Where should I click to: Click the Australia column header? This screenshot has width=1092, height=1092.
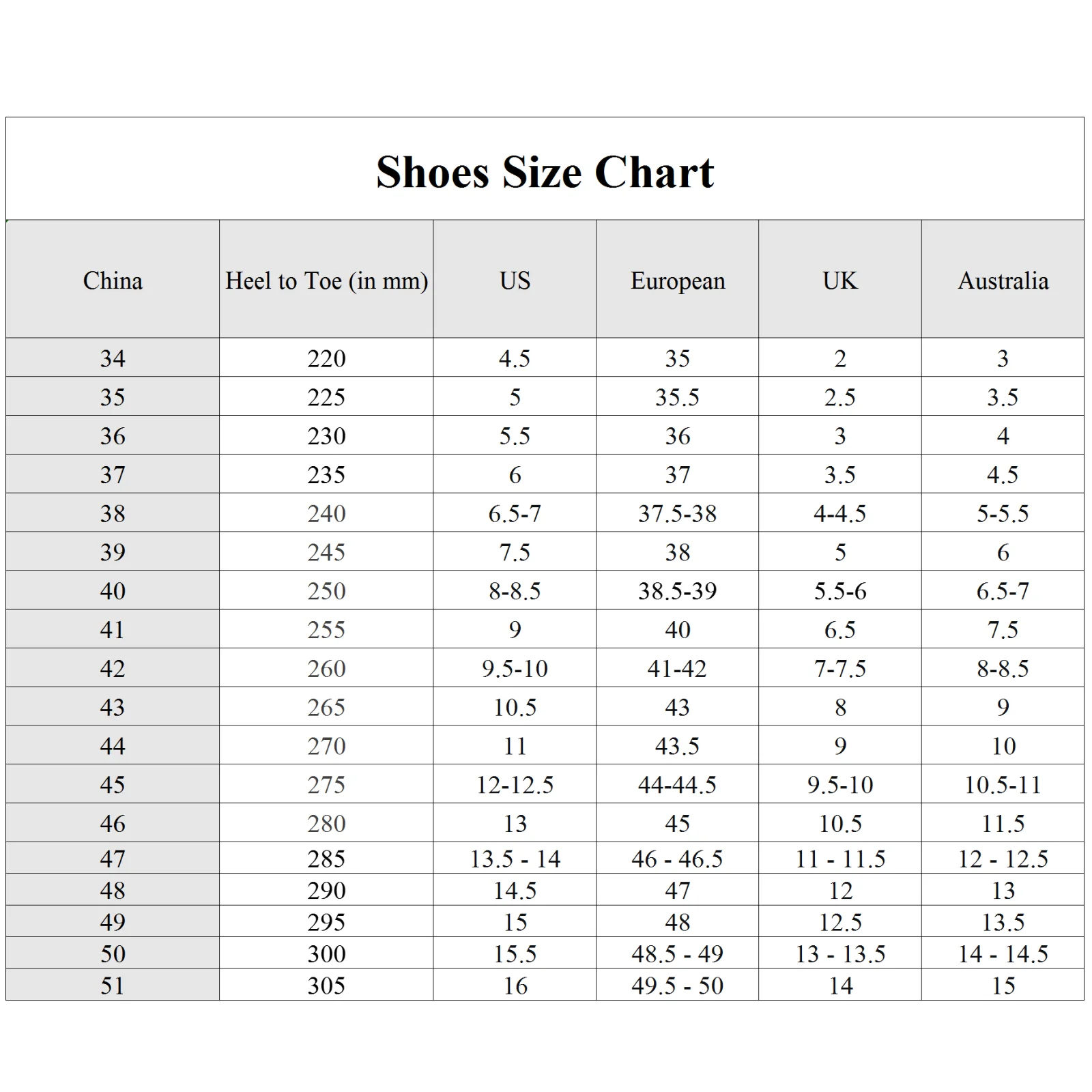[x=1003, y=281]
